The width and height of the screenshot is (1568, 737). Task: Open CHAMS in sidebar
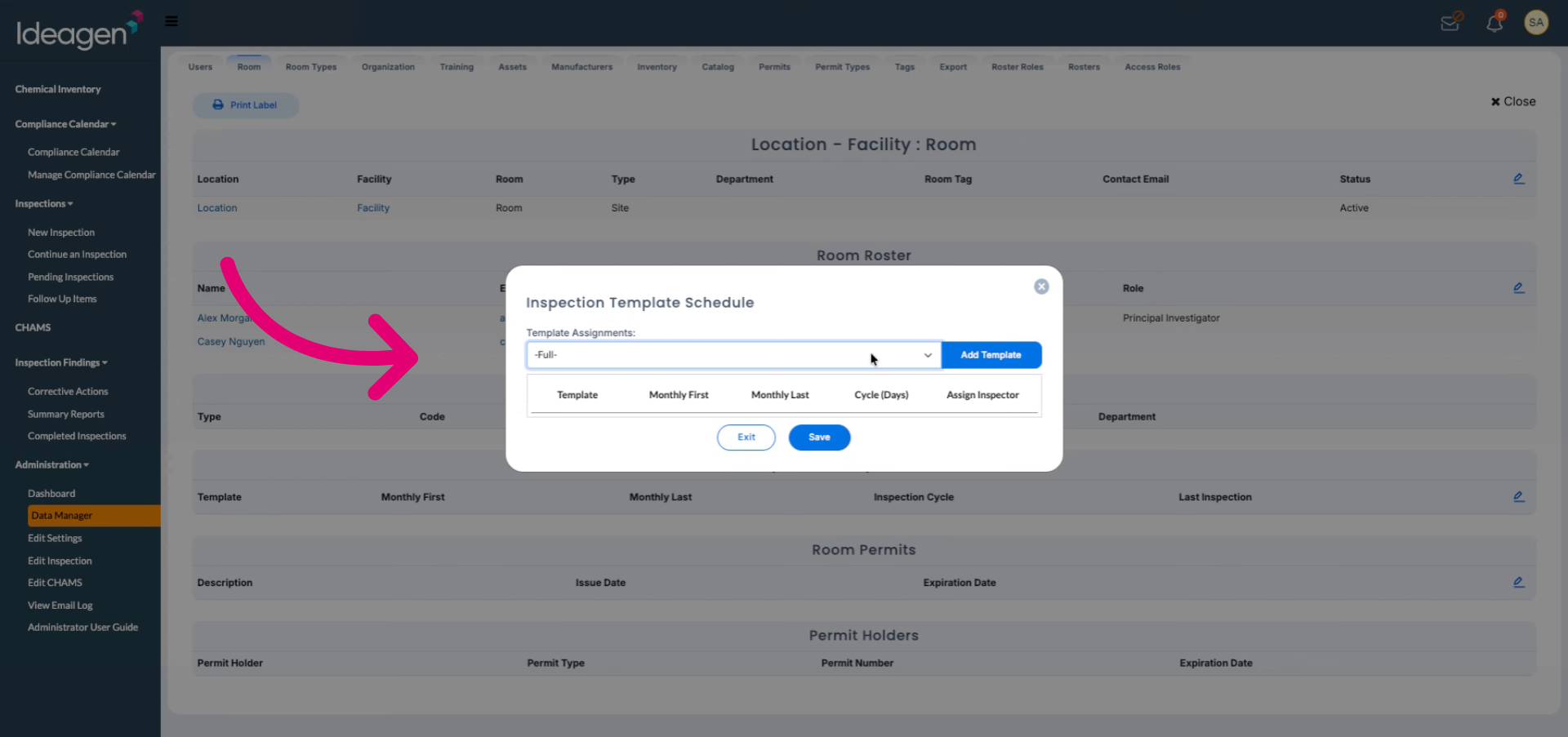point(33,328)
